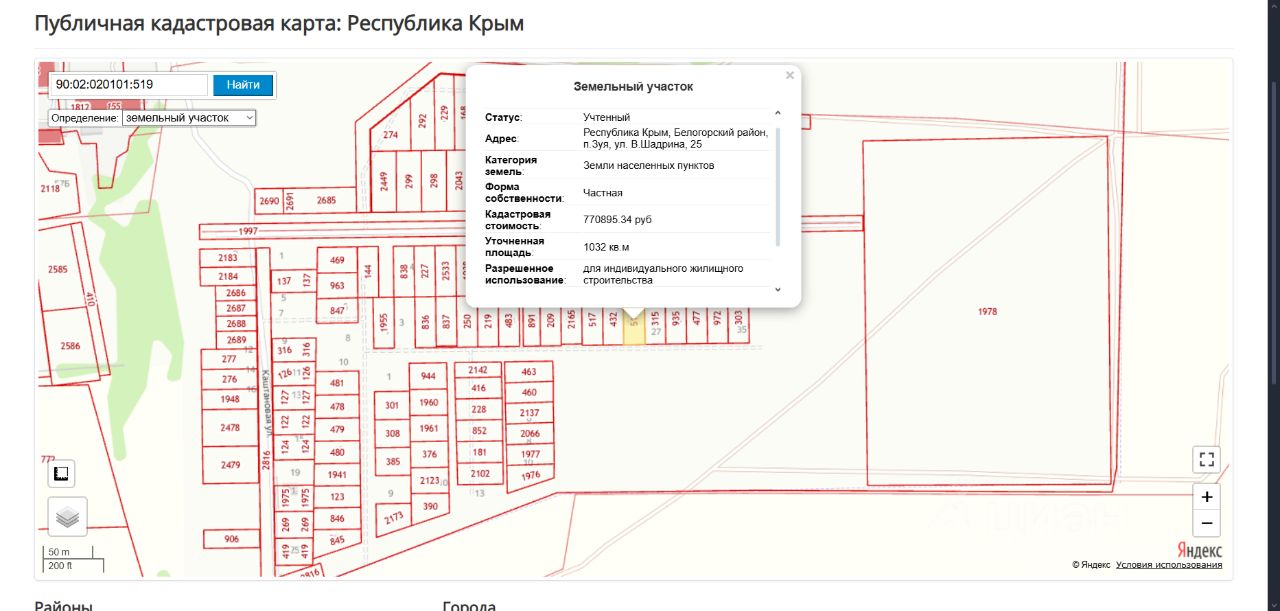Select parcel 2690
This screenshot has width=1280, height=611.
coord(269,200)
